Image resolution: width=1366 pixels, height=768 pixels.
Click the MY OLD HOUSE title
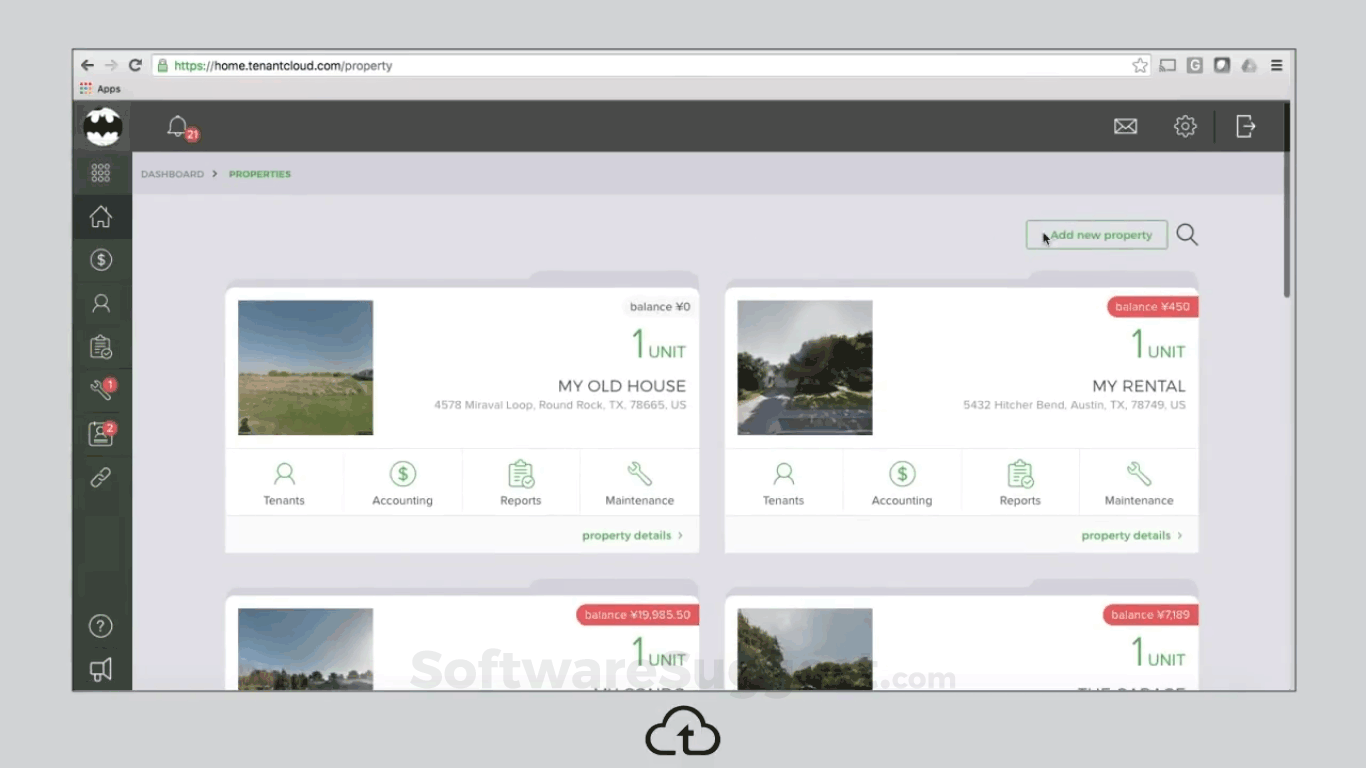tap(622, 386)
